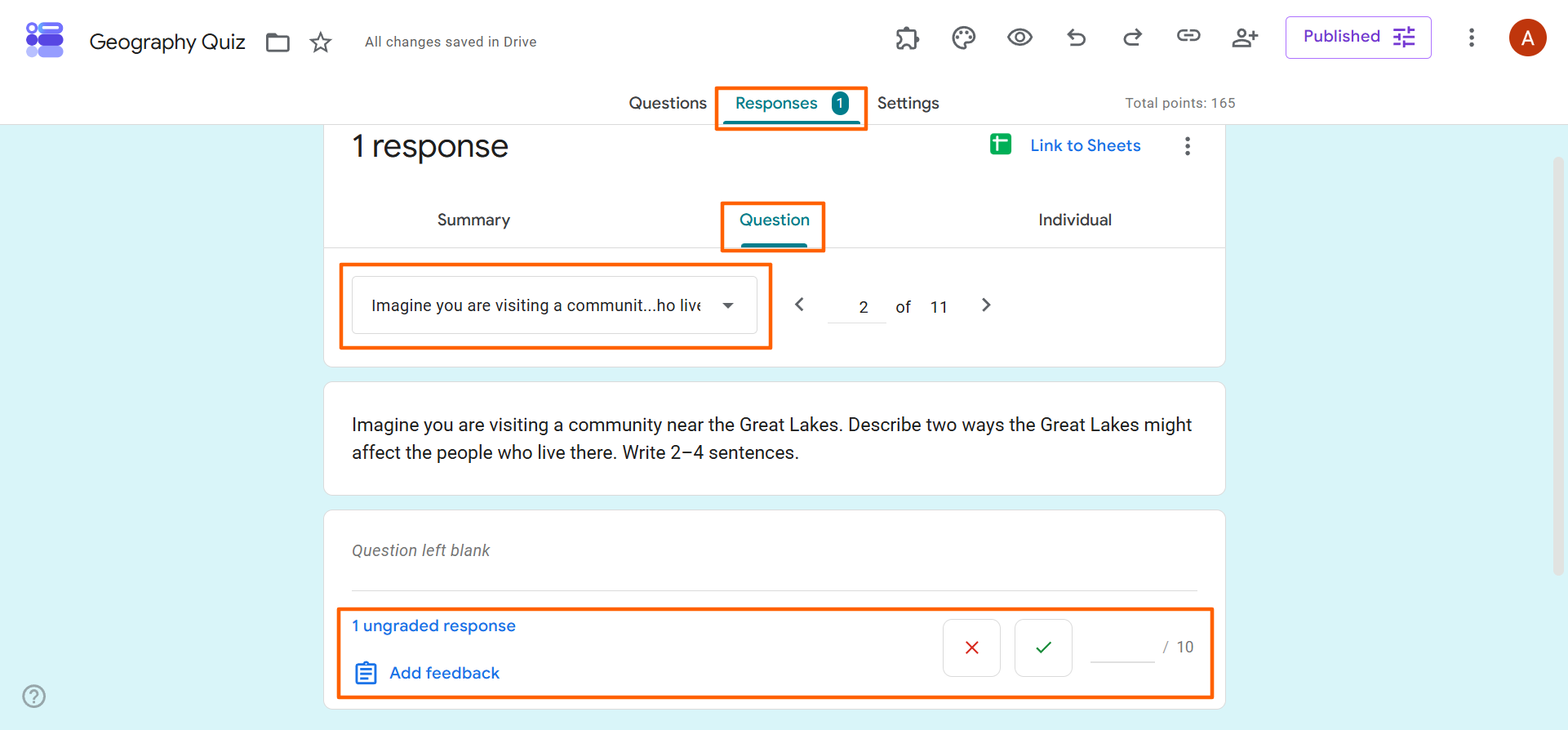Screen dimensions: 1568x730
Task: Click 1 ungraded response text
Action: click(433, 625)
